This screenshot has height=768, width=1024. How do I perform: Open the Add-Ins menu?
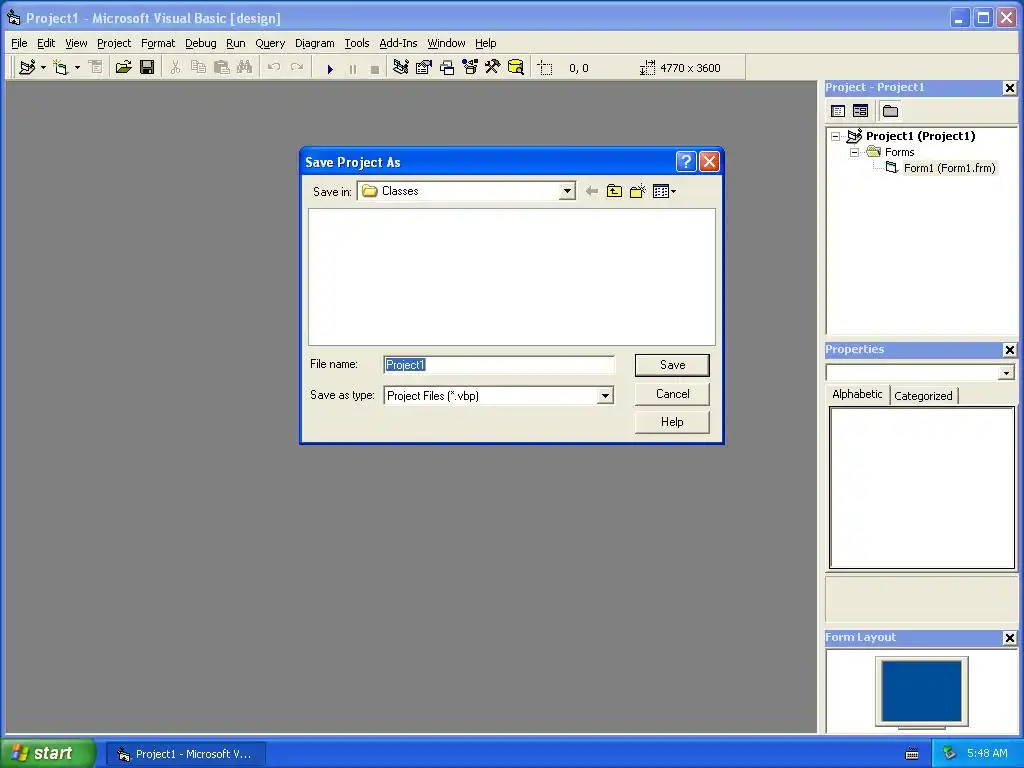click(x=398, y=43)
